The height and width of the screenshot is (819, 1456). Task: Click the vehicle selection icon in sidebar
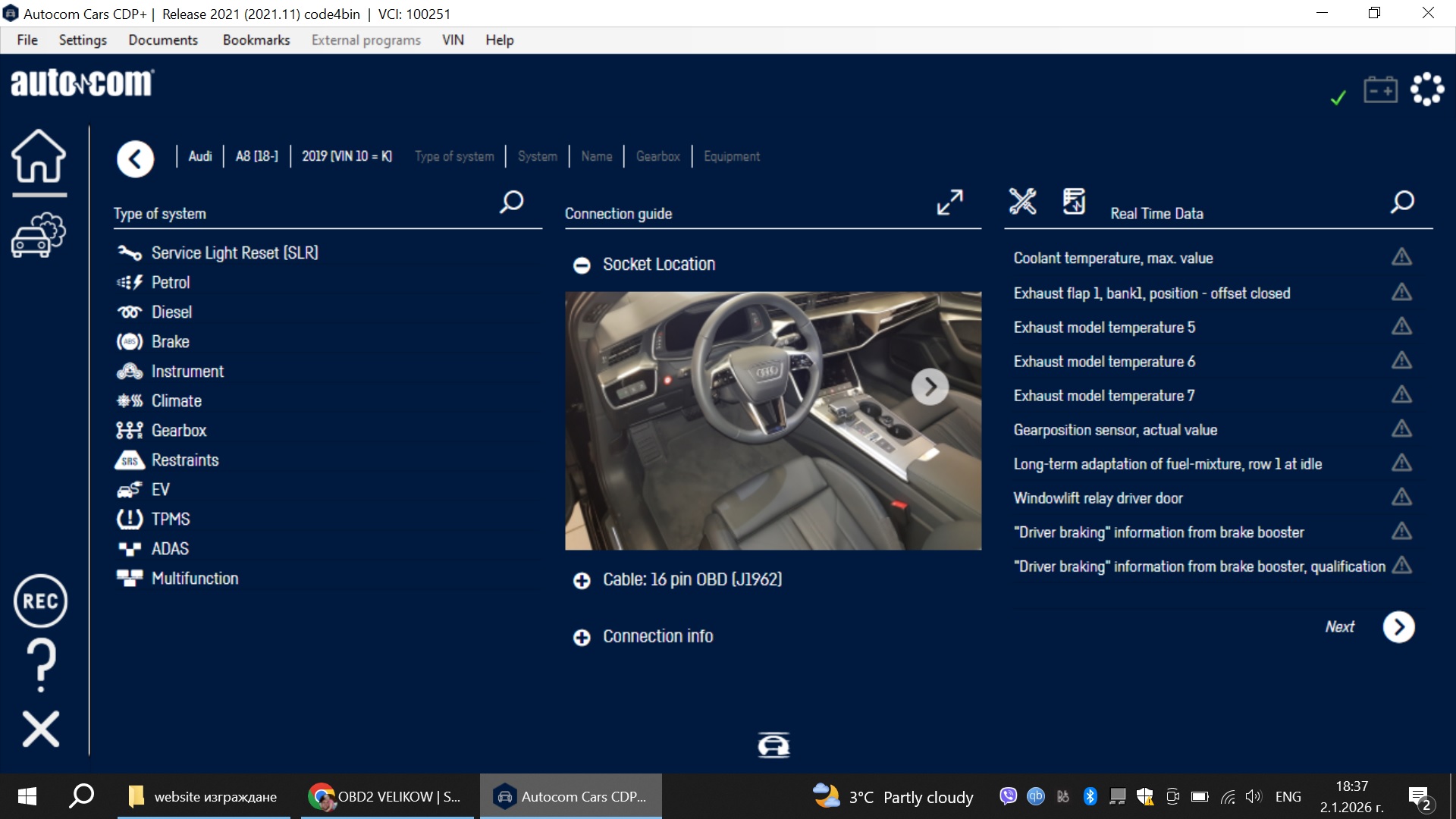coord(38,235)
